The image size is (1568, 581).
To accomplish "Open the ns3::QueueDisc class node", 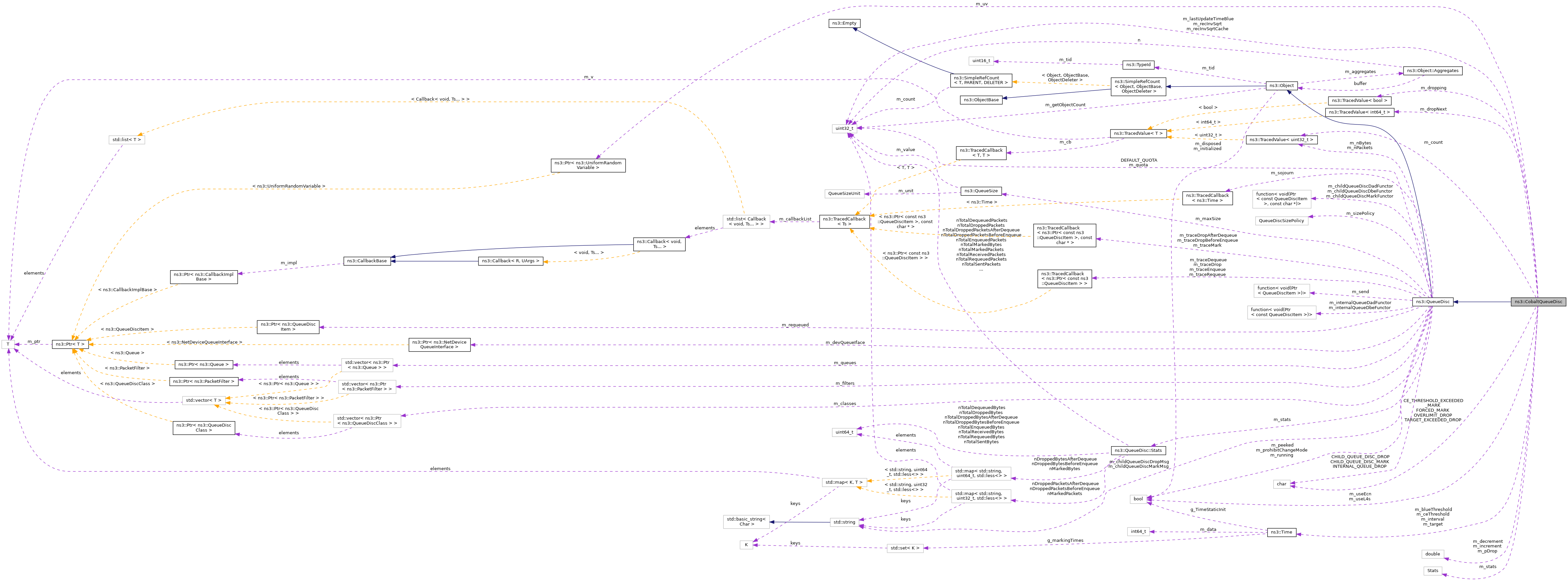I will [x=1432, y=302].
